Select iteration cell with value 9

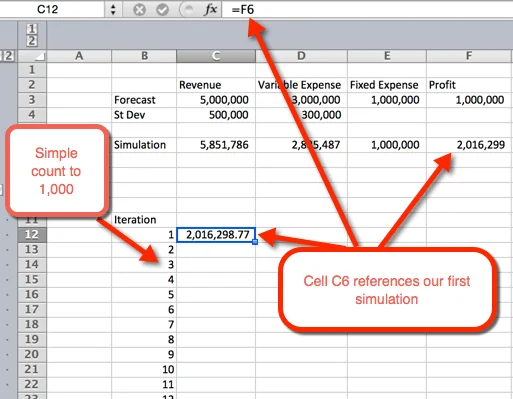144,355
